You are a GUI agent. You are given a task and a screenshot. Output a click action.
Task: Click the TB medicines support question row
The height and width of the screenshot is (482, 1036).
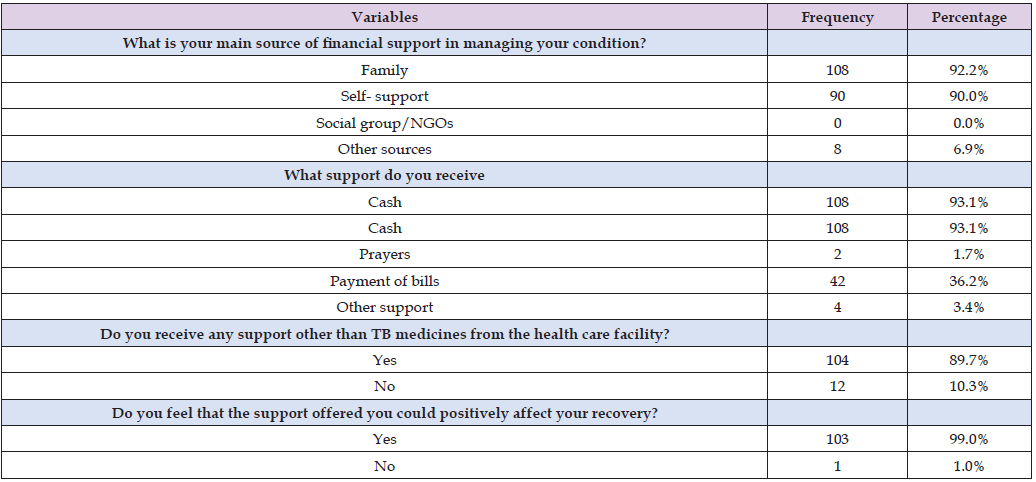point(384,333)
